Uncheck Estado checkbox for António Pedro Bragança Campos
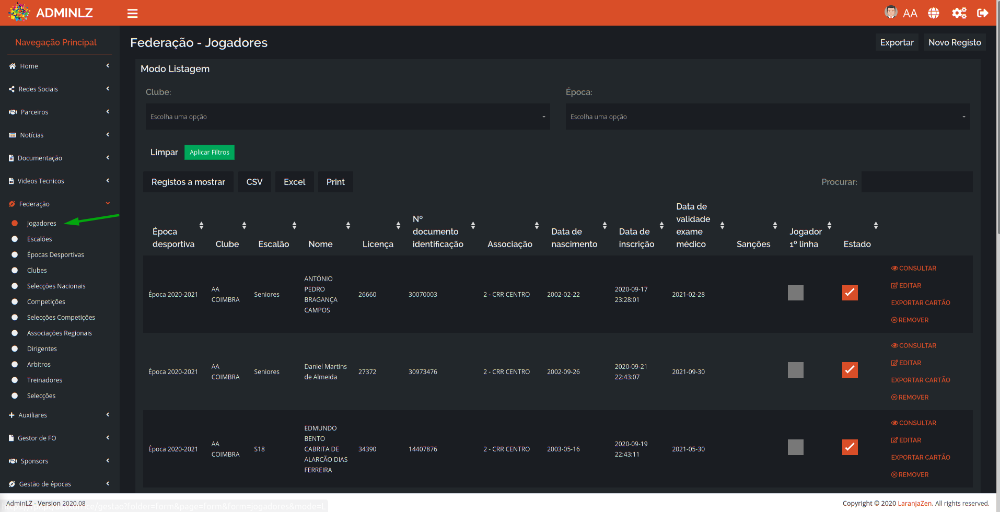 coord(849,293)
